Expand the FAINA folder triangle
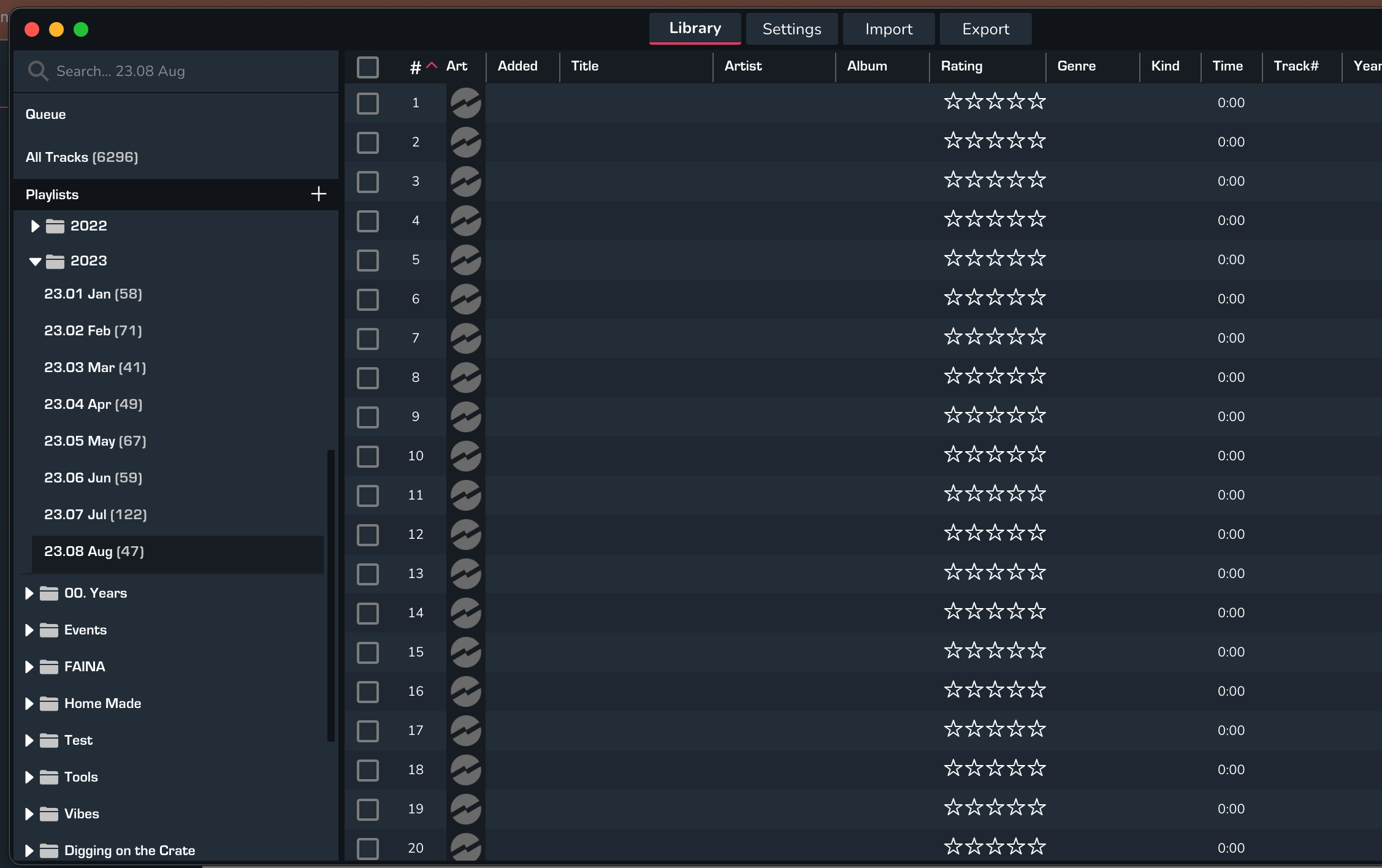1382x868 pixels. point(29,667)
